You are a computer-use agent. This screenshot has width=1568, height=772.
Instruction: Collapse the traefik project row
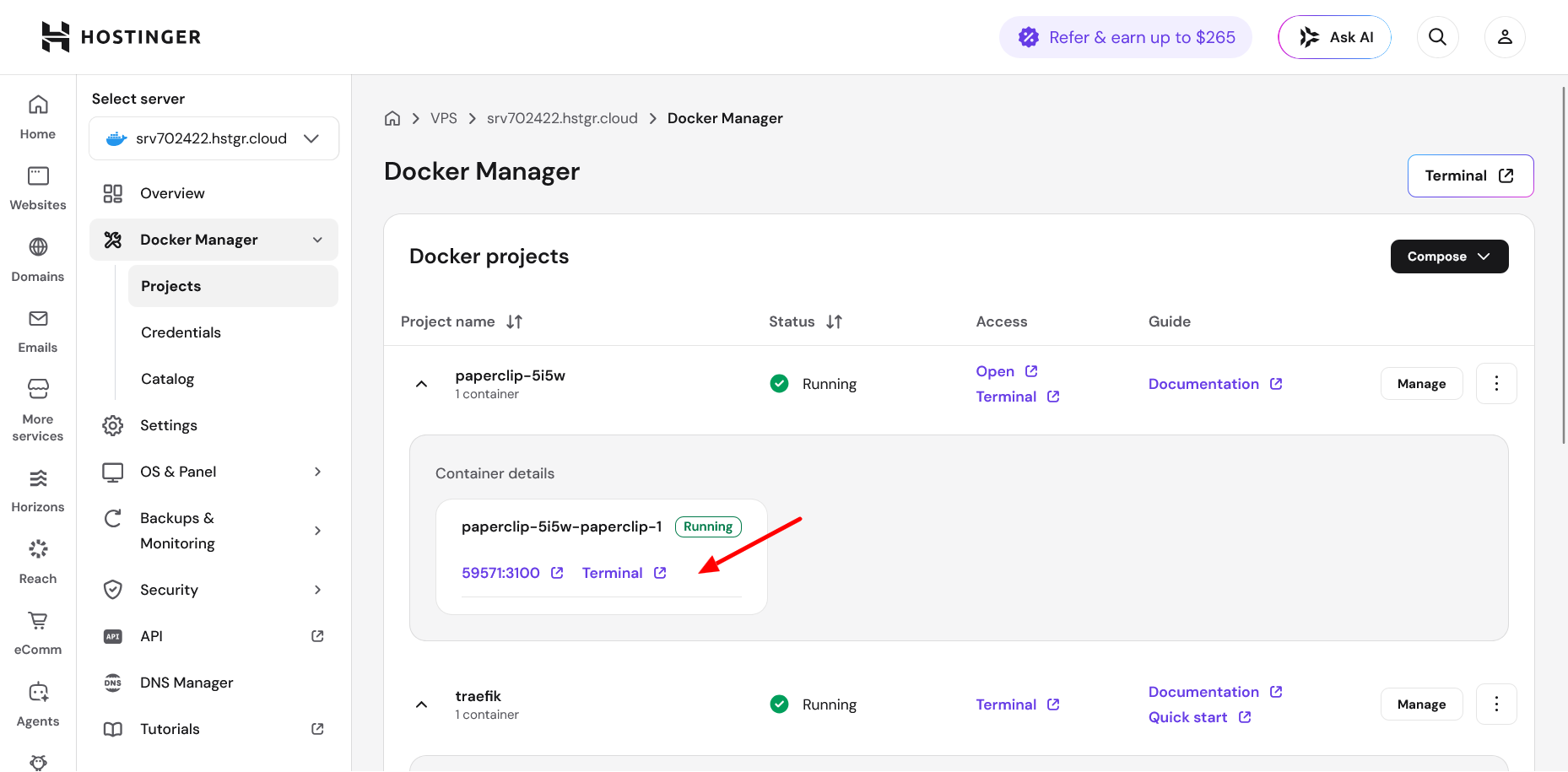[422, 705]
